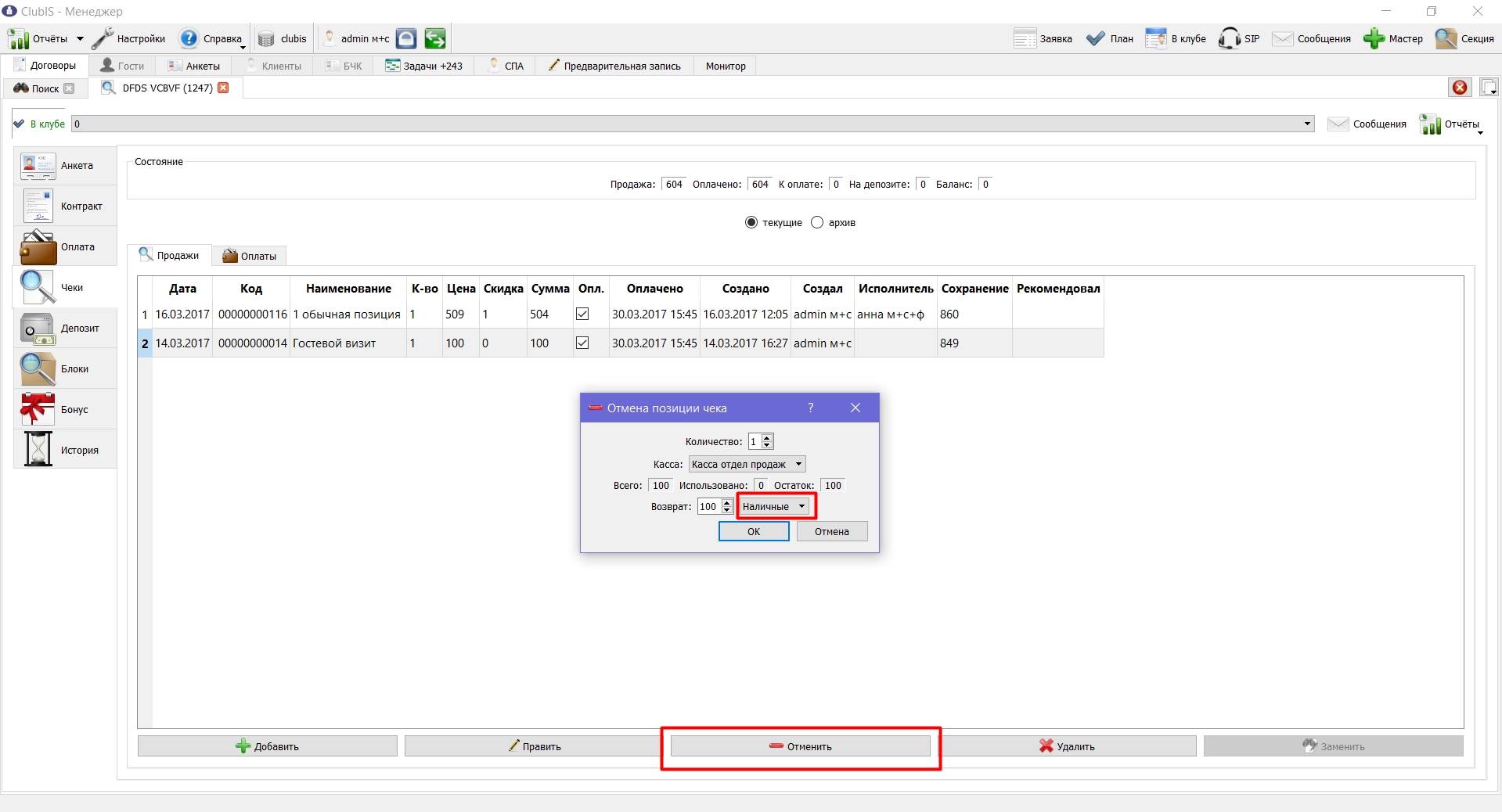Open the История hourglass icon
Viewport: 1502px width, 812px height.
coord(38,450)
